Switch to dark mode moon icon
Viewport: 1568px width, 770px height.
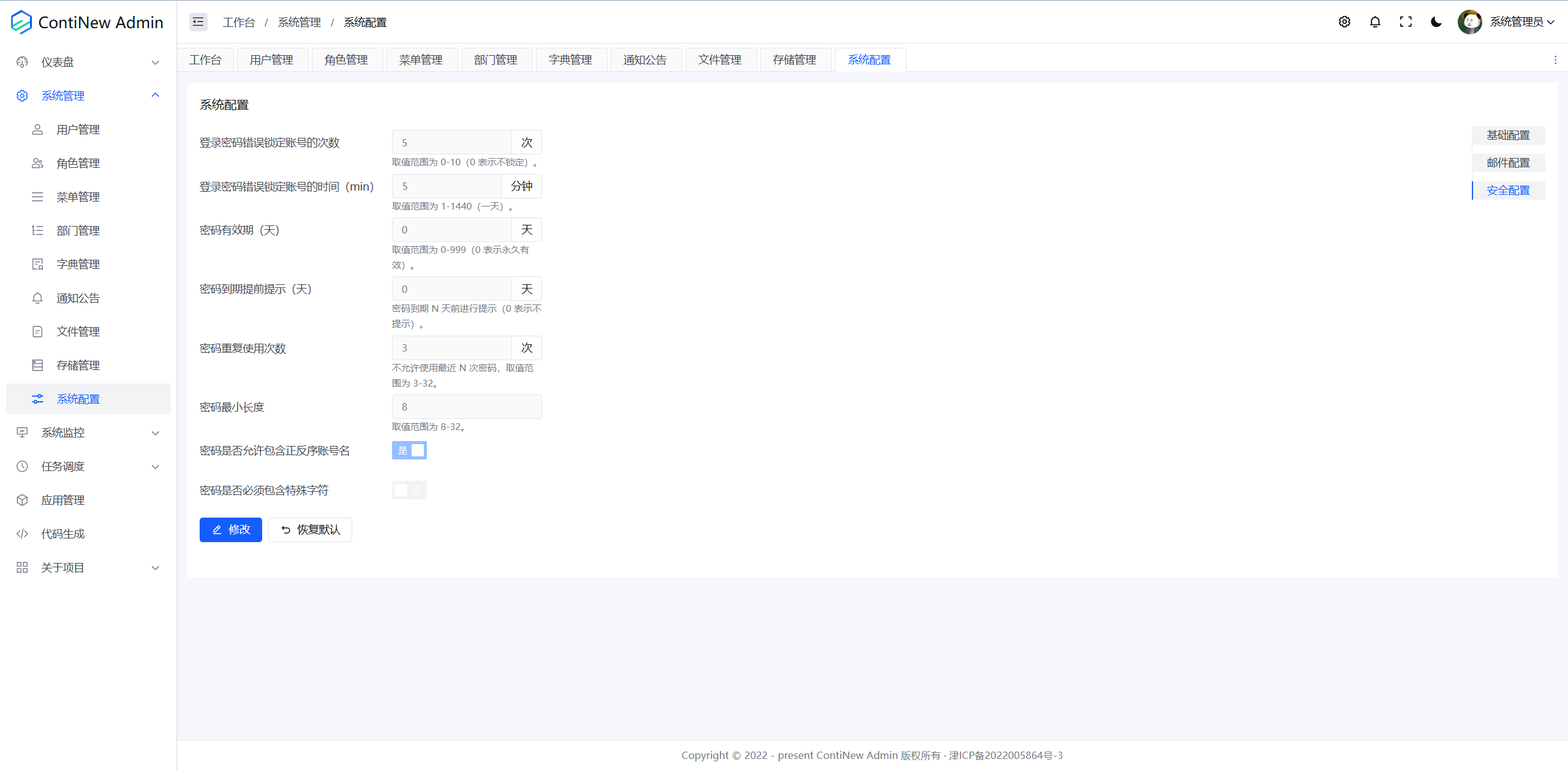coord(1436,22)
